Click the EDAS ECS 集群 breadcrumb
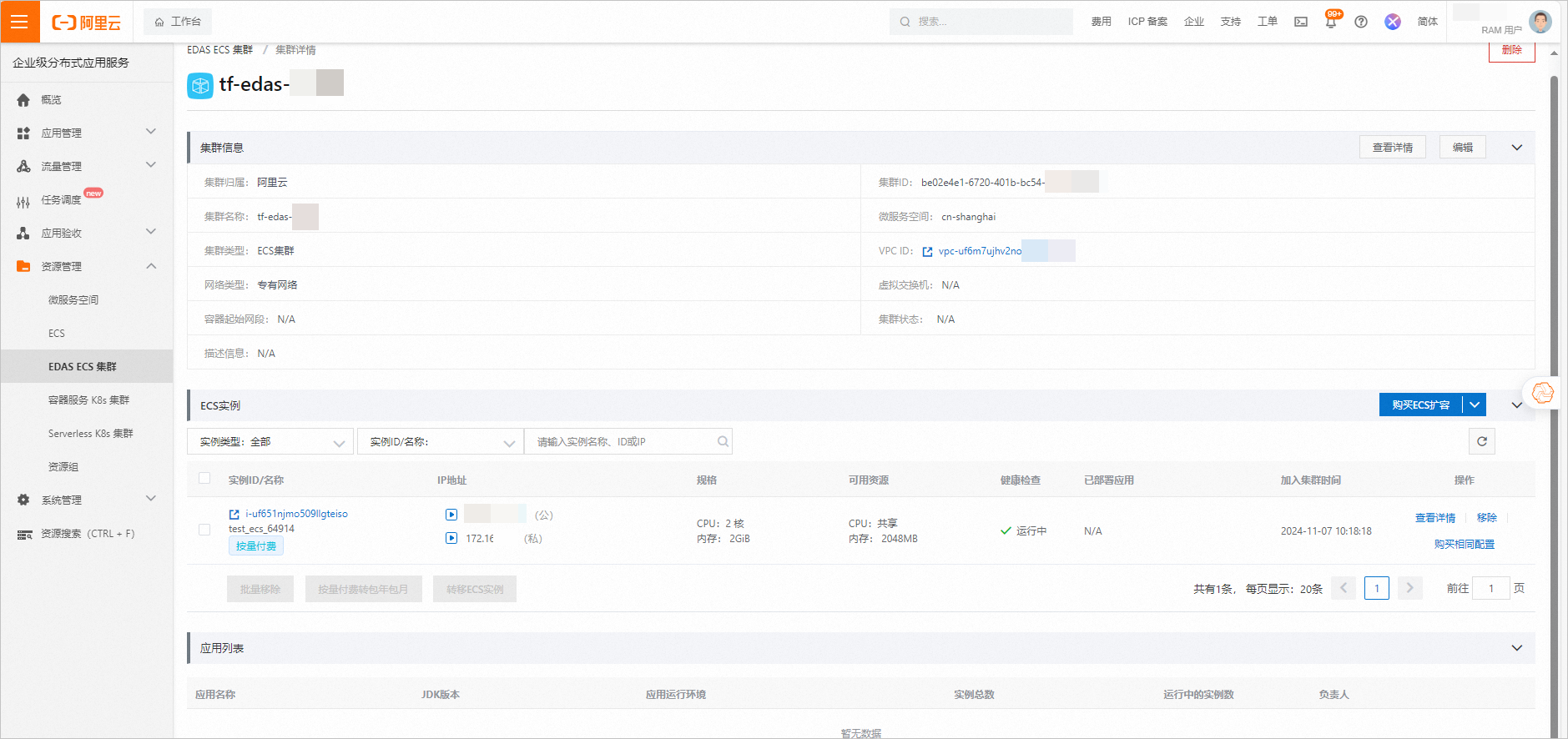 pos(219,50)
